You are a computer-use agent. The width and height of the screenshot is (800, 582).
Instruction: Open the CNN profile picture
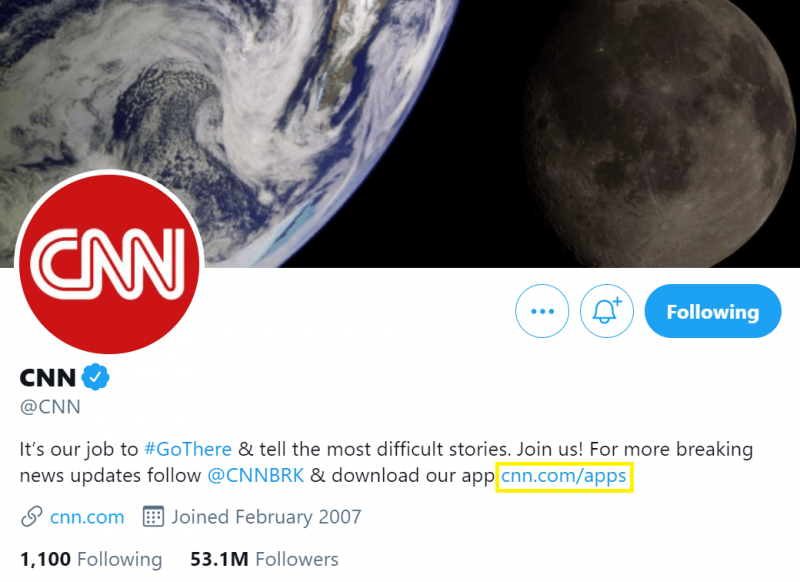click(x=110, y=263)
